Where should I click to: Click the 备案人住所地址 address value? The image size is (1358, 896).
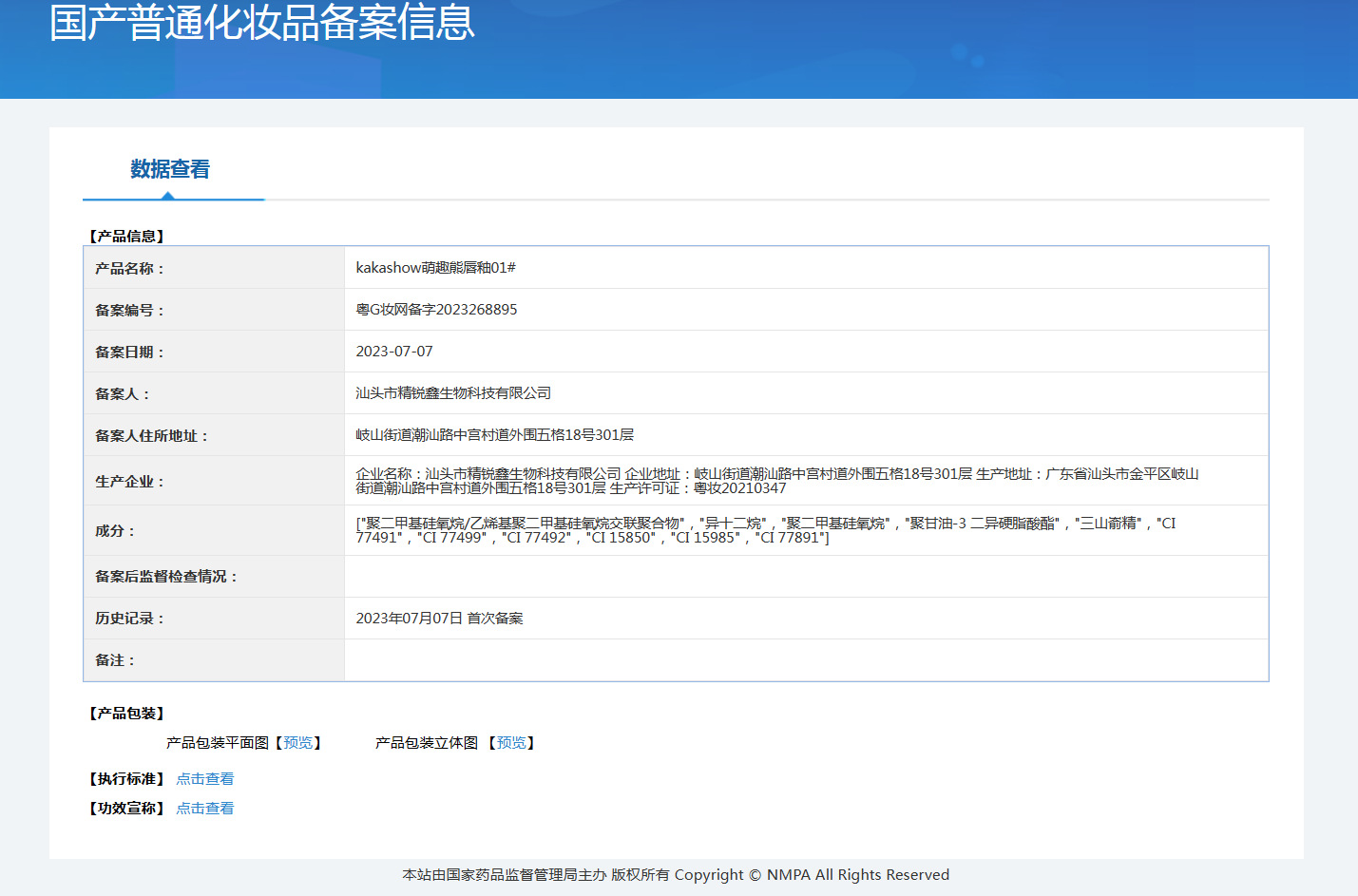click(494, 435)
